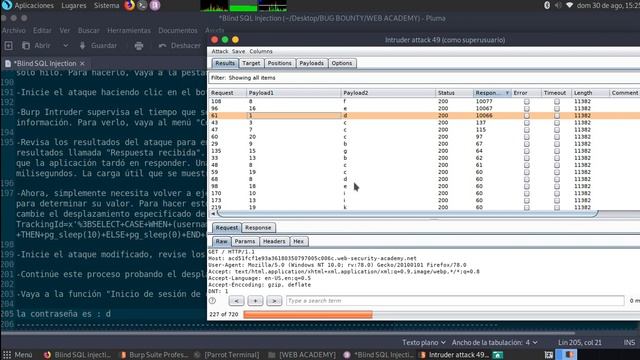
Task: Open Menú grid icon in bottom panel
Action: 7,355
